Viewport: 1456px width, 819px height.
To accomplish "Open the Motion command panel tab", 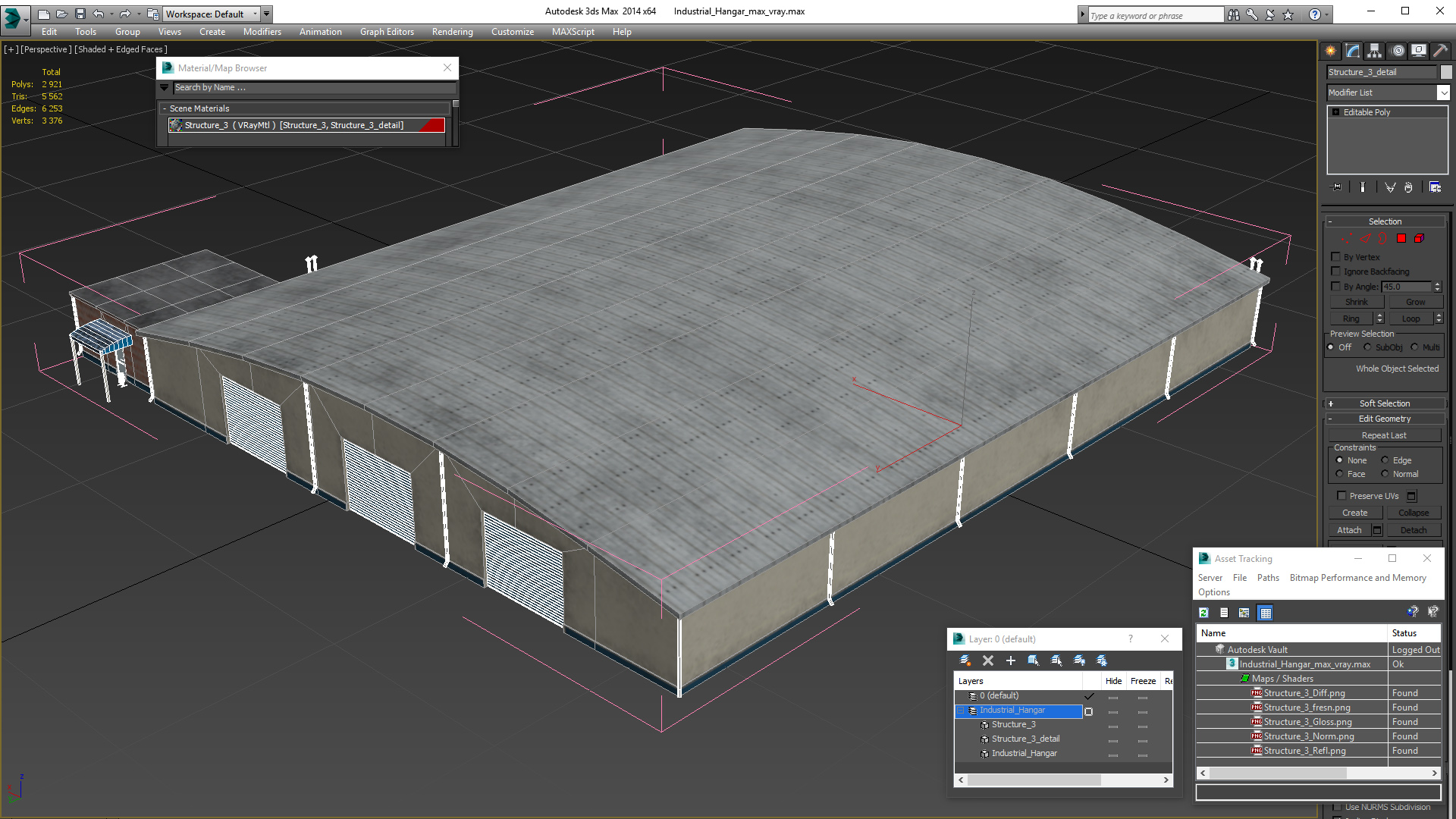I will tap(1398, 51).
